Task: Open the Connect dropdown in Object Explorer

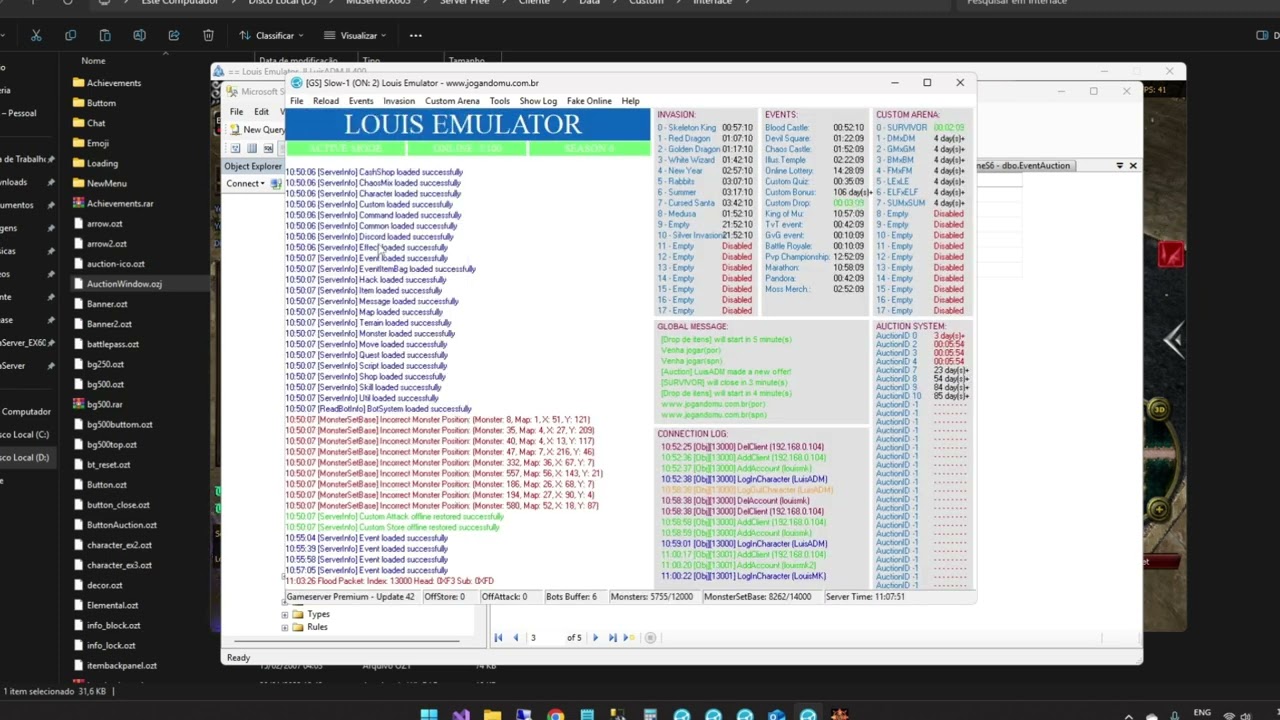Action: pyautogui.click(x=246, y=183)
